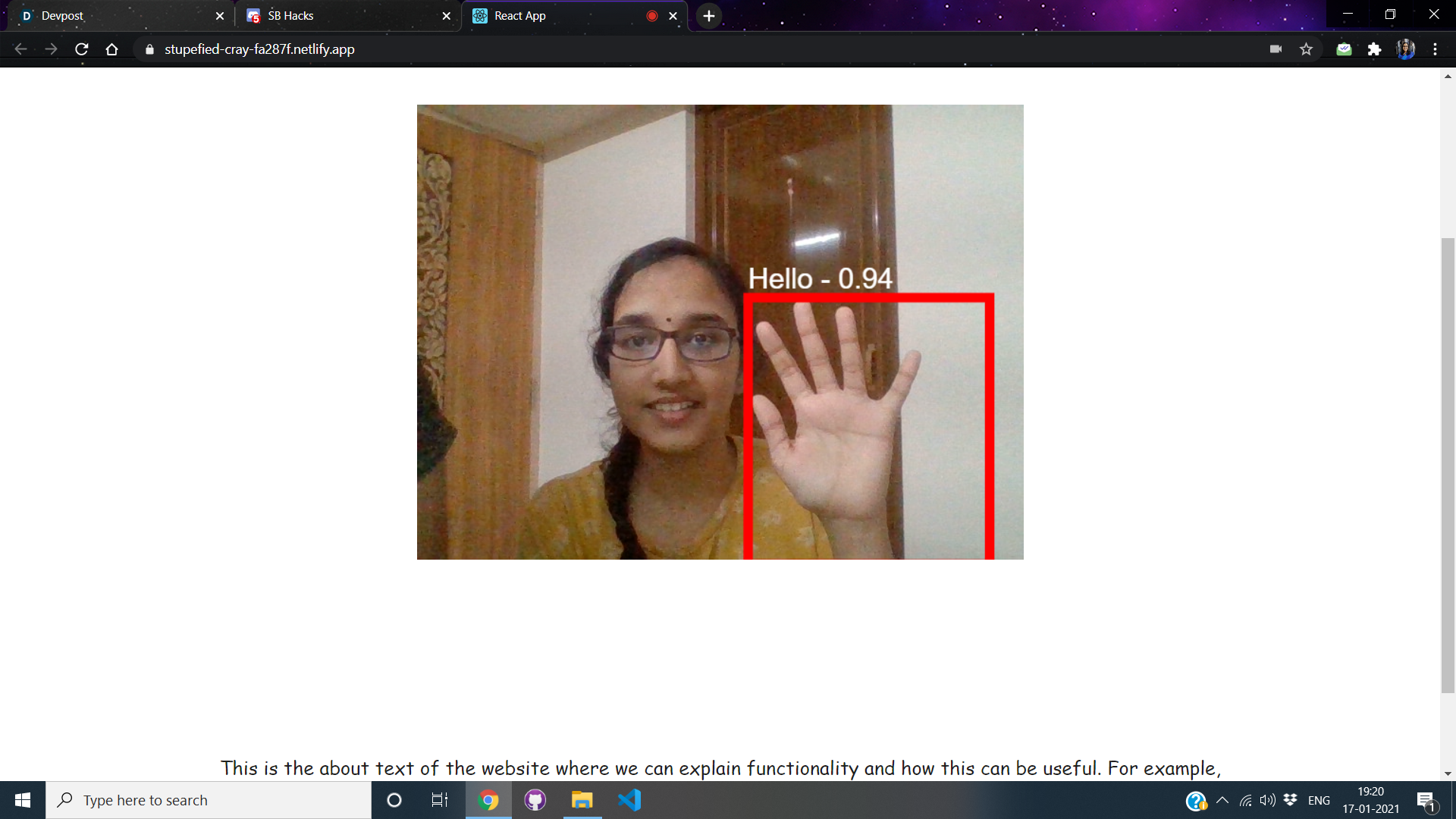The height and width of the screenshot is (819, 1456).
Task: Open Chrome three-dot menu
Action: pyautogui.click(x=1435, y=49)
